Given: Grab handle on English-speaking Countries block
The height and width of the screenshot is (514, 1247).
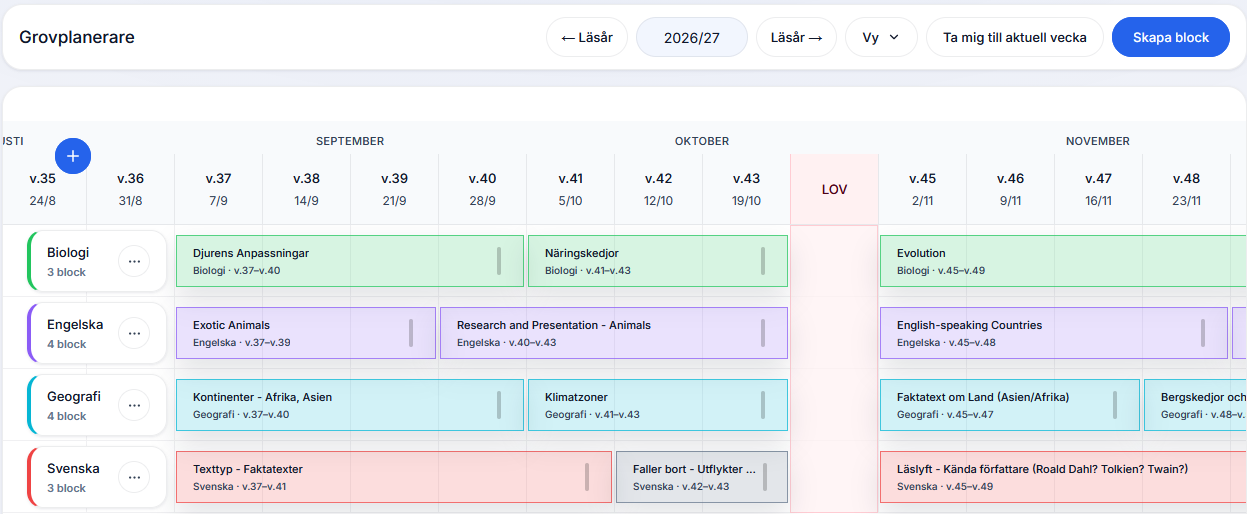Looking at the screenshot, I should (x=1203, y=333).
